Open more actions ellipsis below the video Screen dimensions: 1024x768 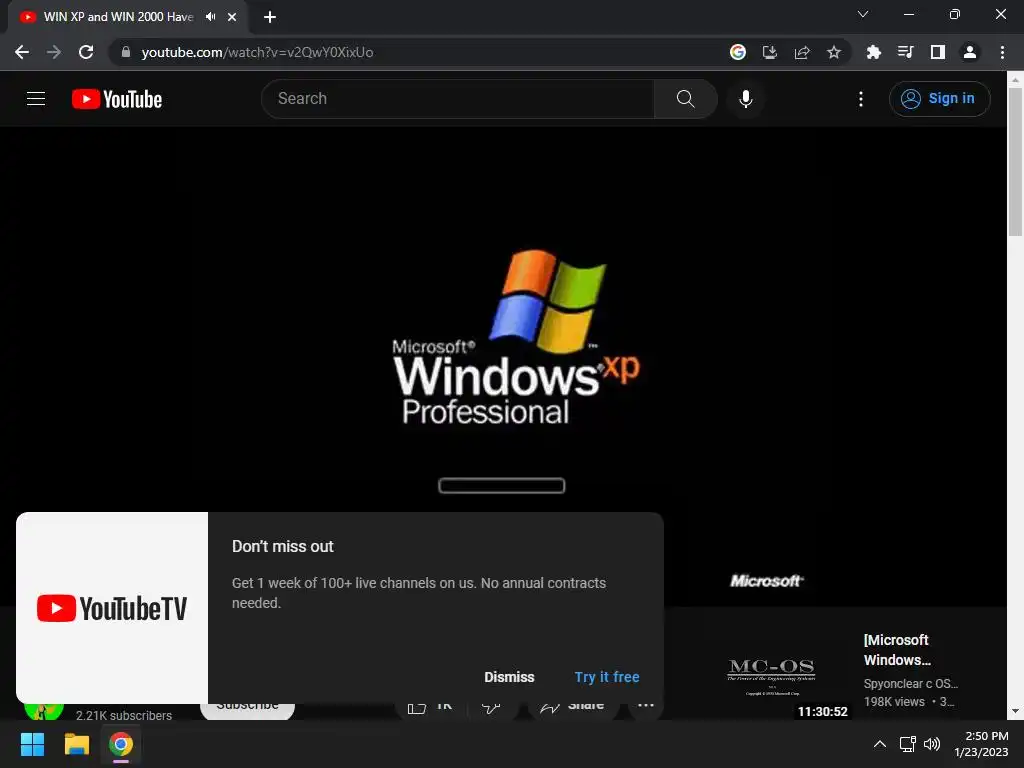[x=646, y=705]
